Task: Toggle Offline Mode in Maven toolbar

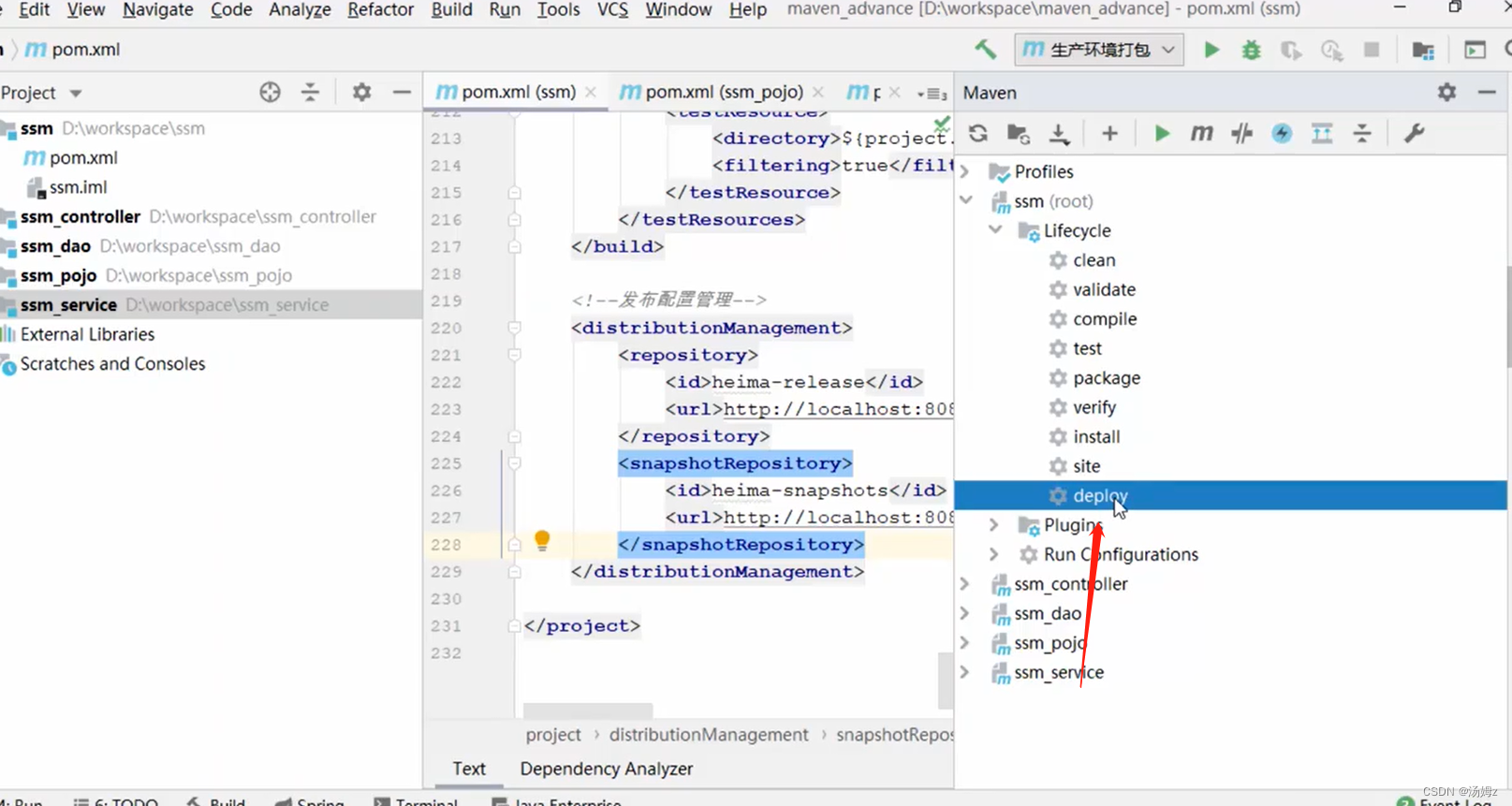Action: pos(1242,134)
